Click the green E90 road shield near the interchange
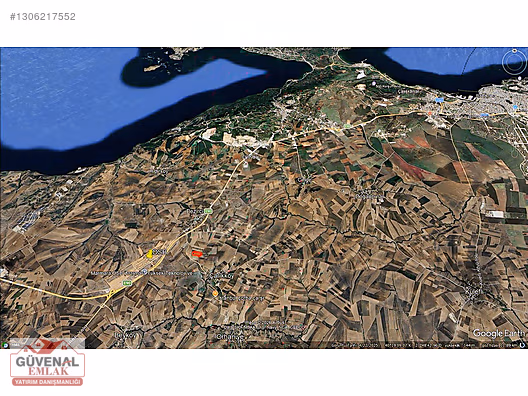528x396 pixels. (x=127, y=283)
